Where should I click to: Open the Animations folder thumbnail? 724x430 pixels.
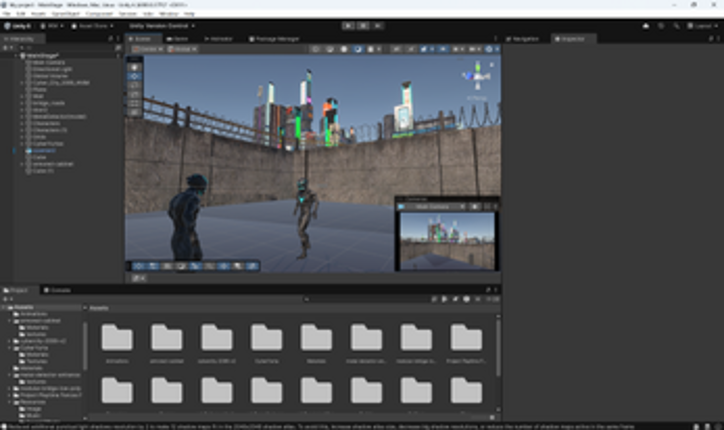pos(117,338)
